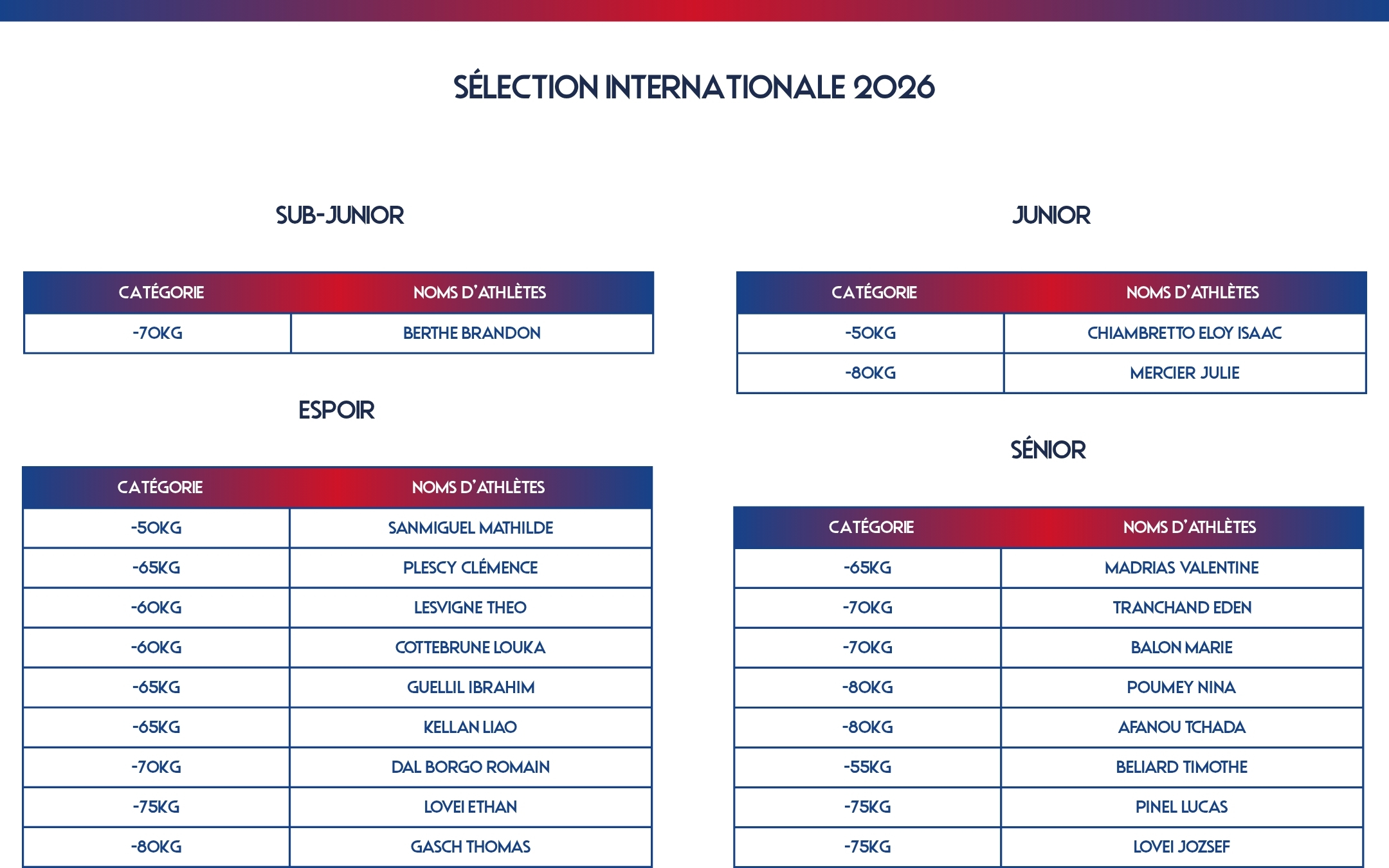Select the Junior -50KG category cell
This screenshot has width=1389, height=868.
pyautogui.click(x=870, y=333)
